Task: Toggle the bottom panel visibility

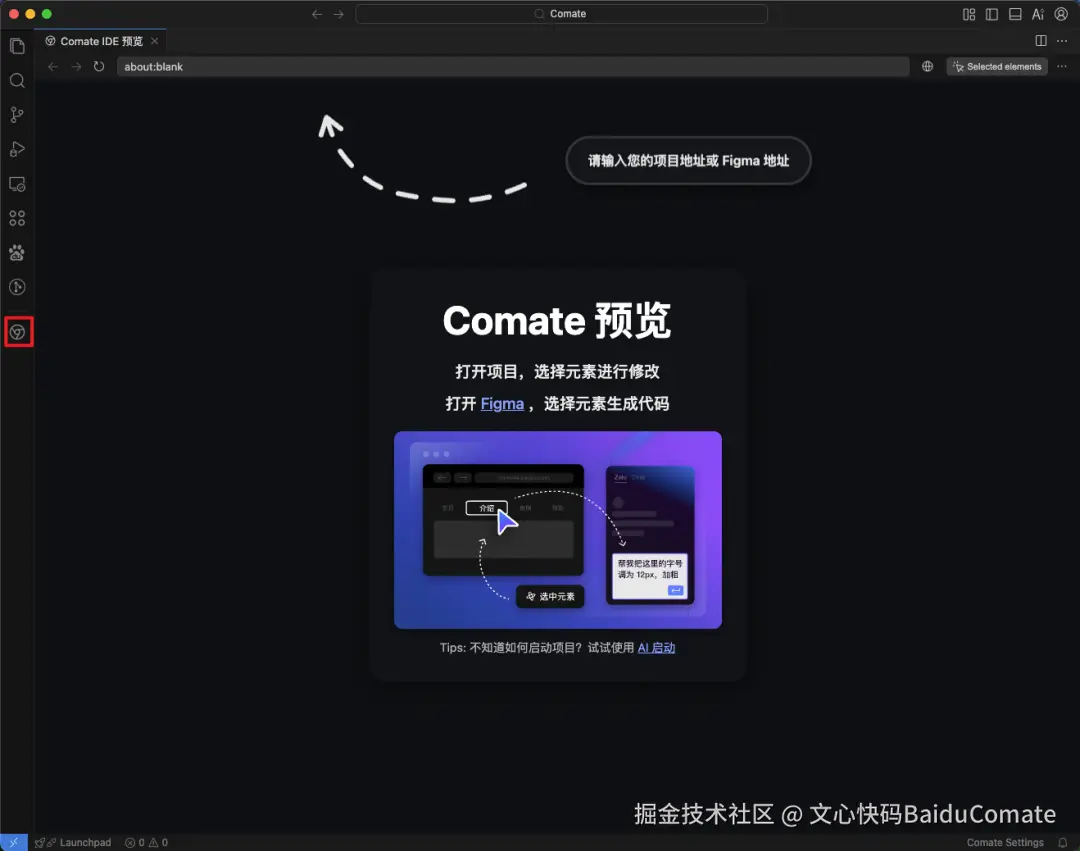Action: click(1015, 14)
